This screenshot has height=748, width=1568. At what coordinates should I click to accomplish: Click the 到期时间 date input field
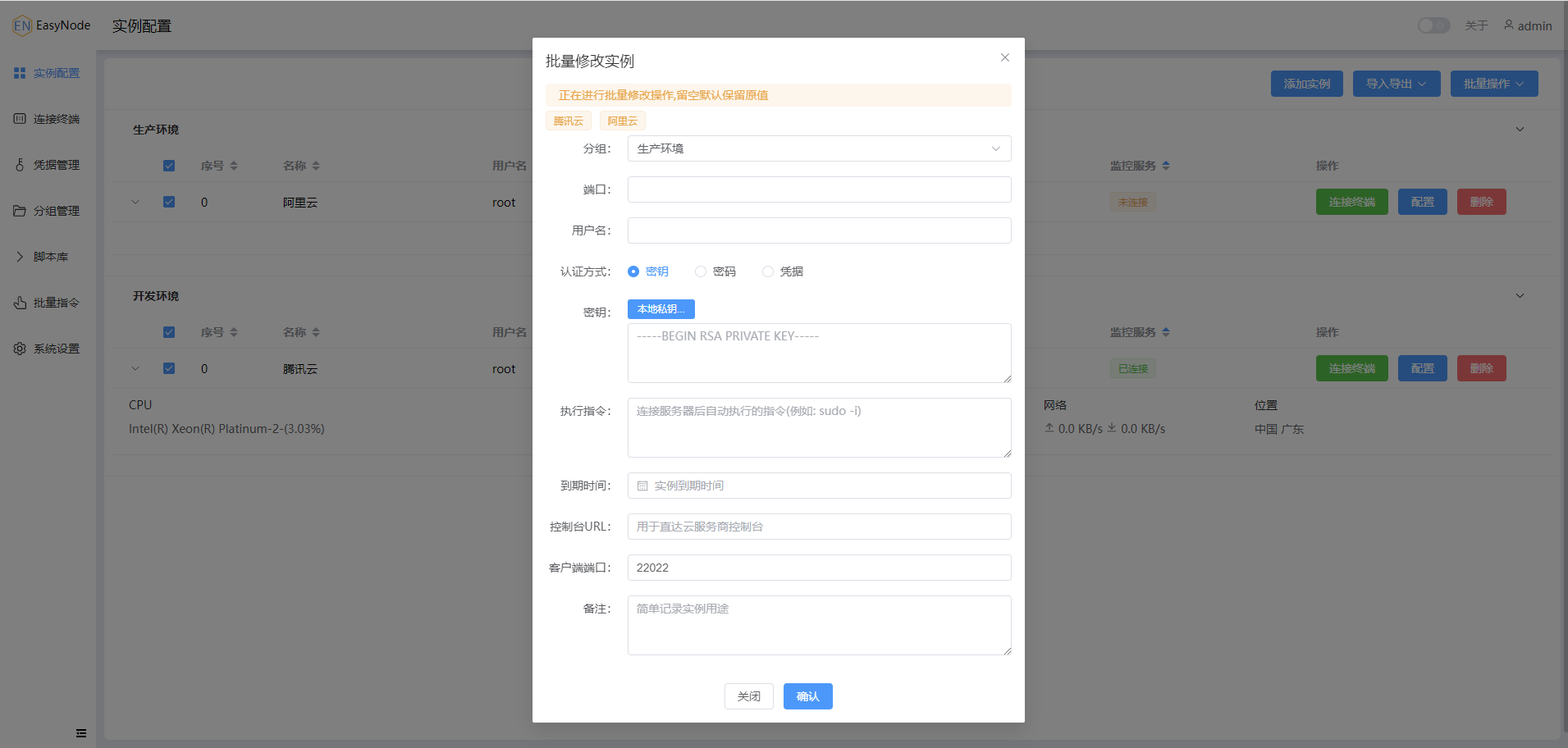(x=819, y=486)
